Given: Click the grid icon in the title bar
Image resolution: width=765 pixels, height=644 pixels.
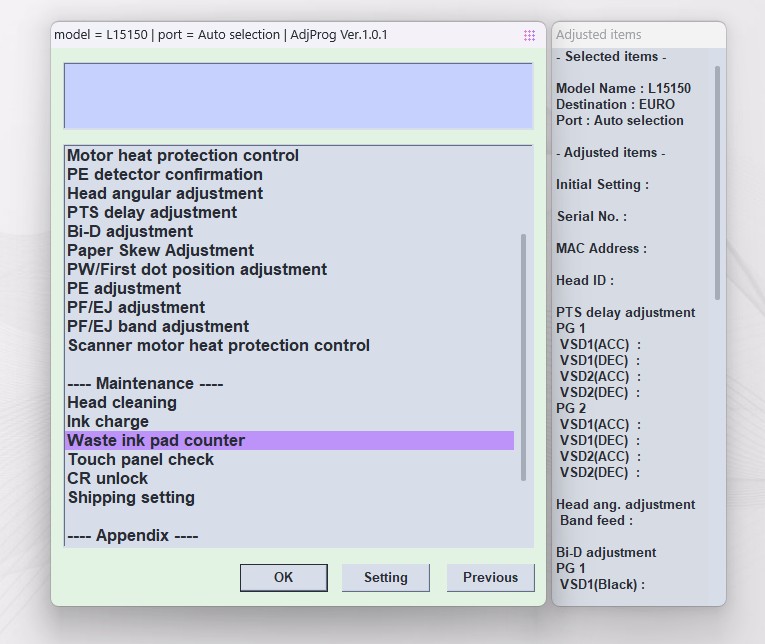Looking at the screenshot, I should [529, 35].
